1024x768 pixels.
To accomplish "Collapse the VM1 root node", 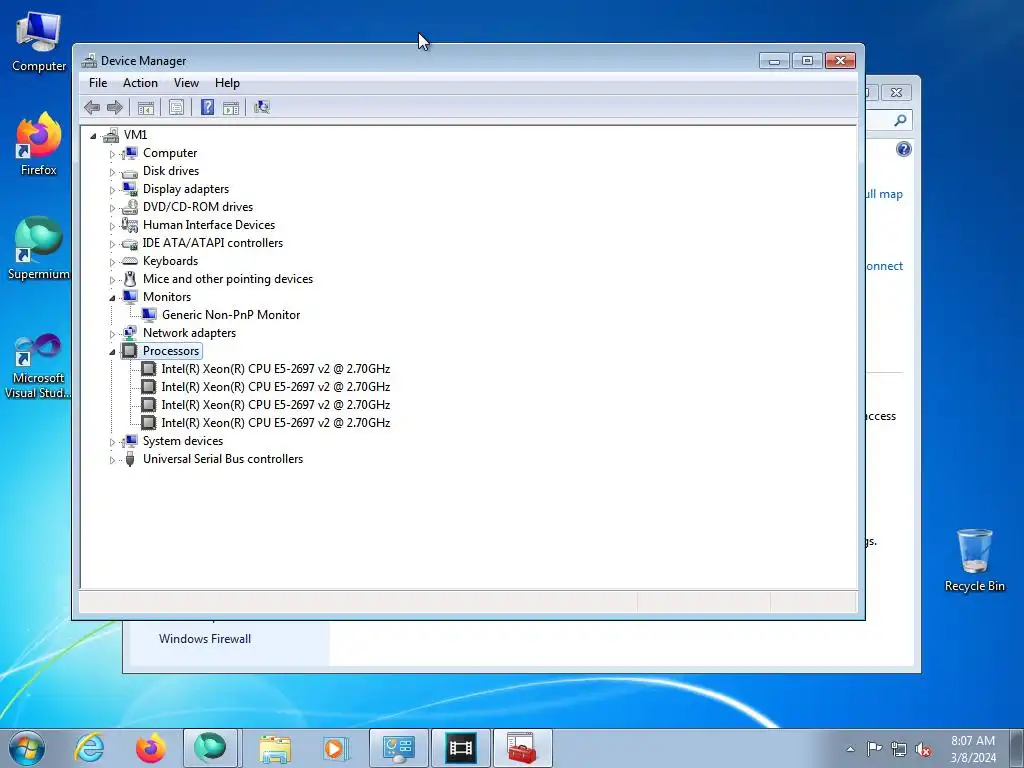I will pos(93,136).
